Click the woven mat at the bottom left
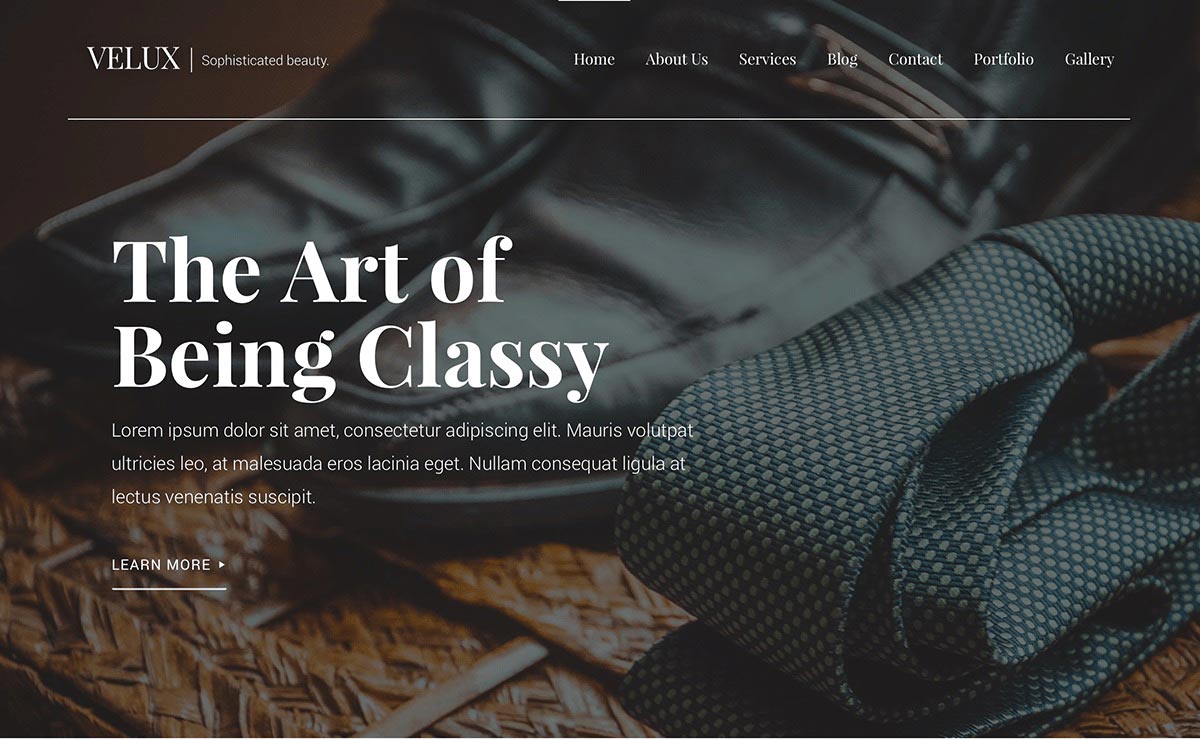 150,660
